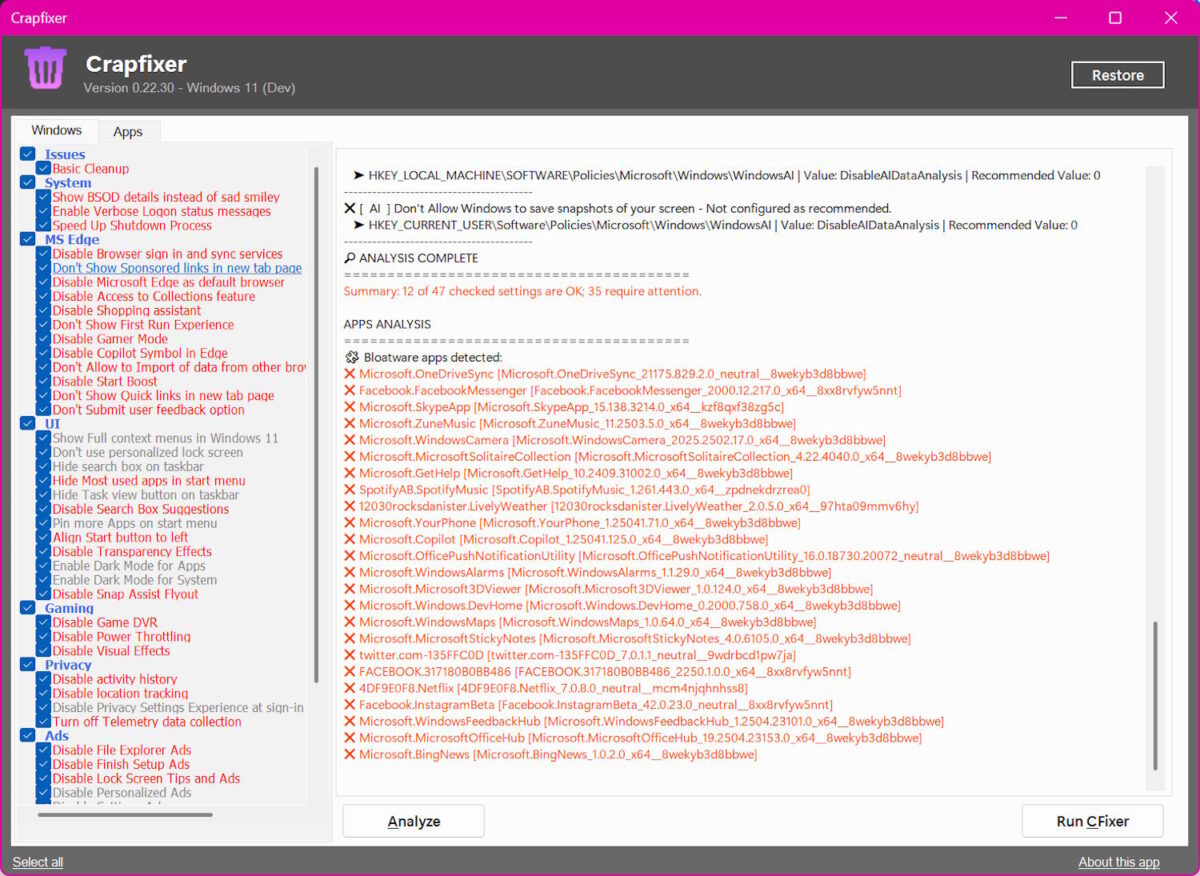1200x876 pixels.
Task: Toggle the Disable Game DVR checkbox
Action: click(x=42, y=622)
